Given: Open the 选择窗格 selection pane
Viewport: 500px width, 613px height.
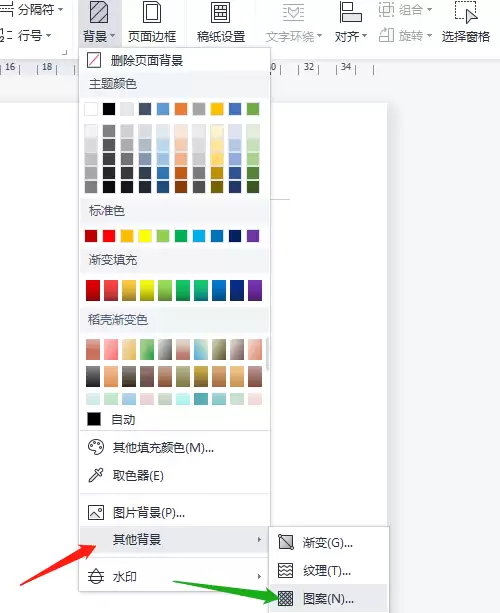Looking at the screenshot, I should (x=466, y=23).
